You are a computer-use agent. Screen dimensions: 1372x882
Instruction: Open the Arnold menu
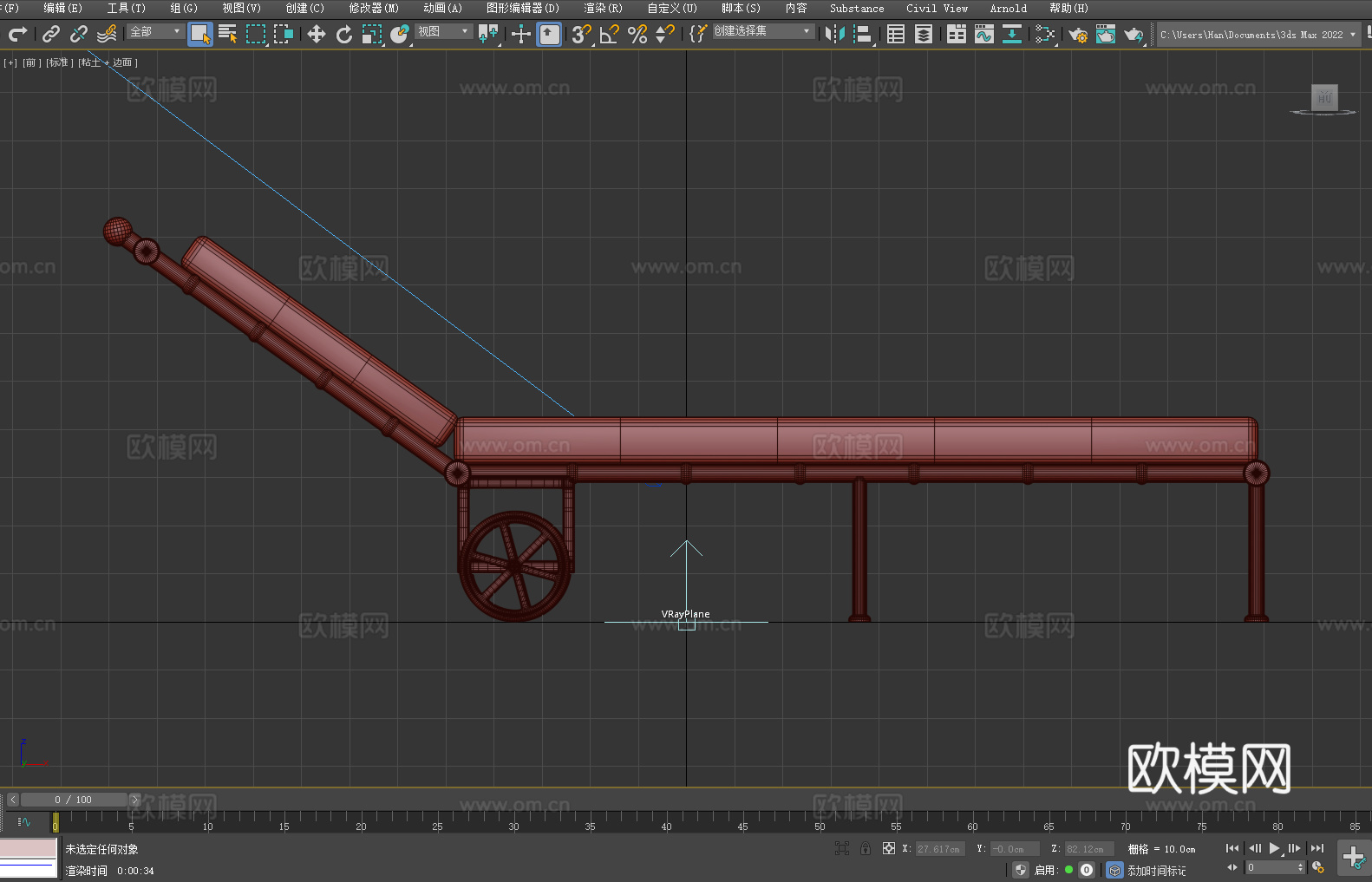click(1008, 8)
